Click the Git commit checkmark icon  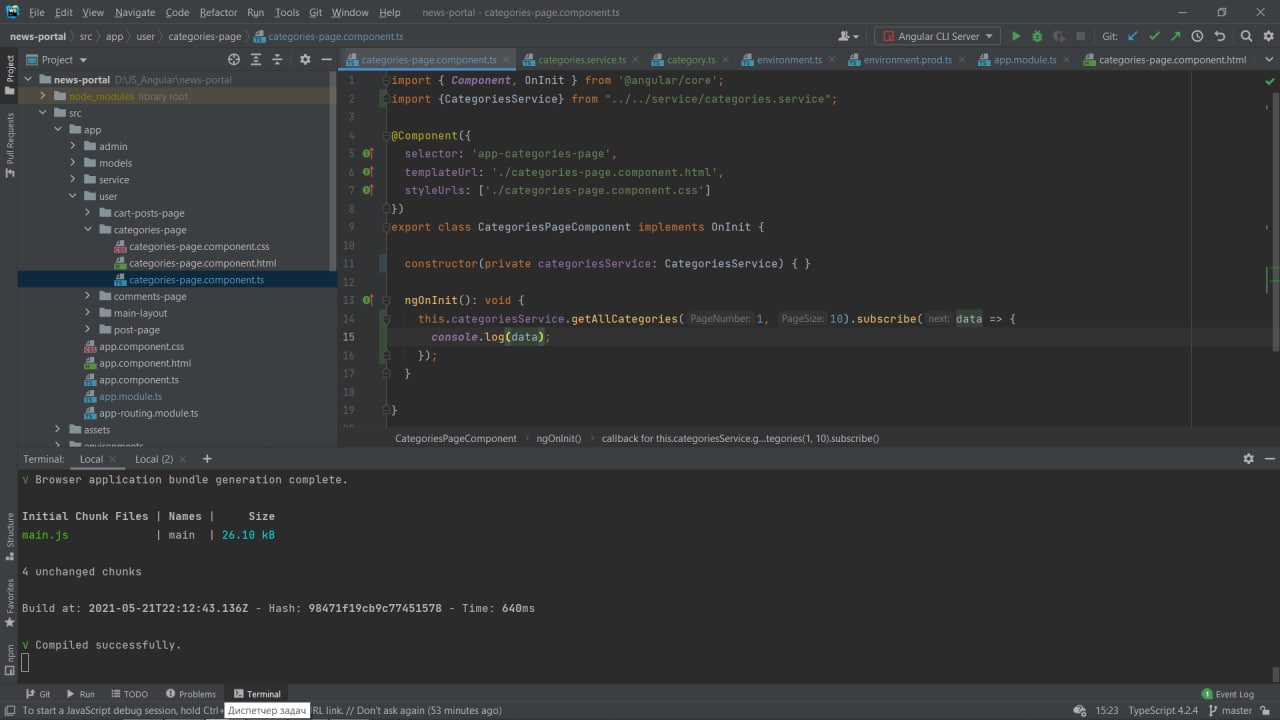point(1154,36)
